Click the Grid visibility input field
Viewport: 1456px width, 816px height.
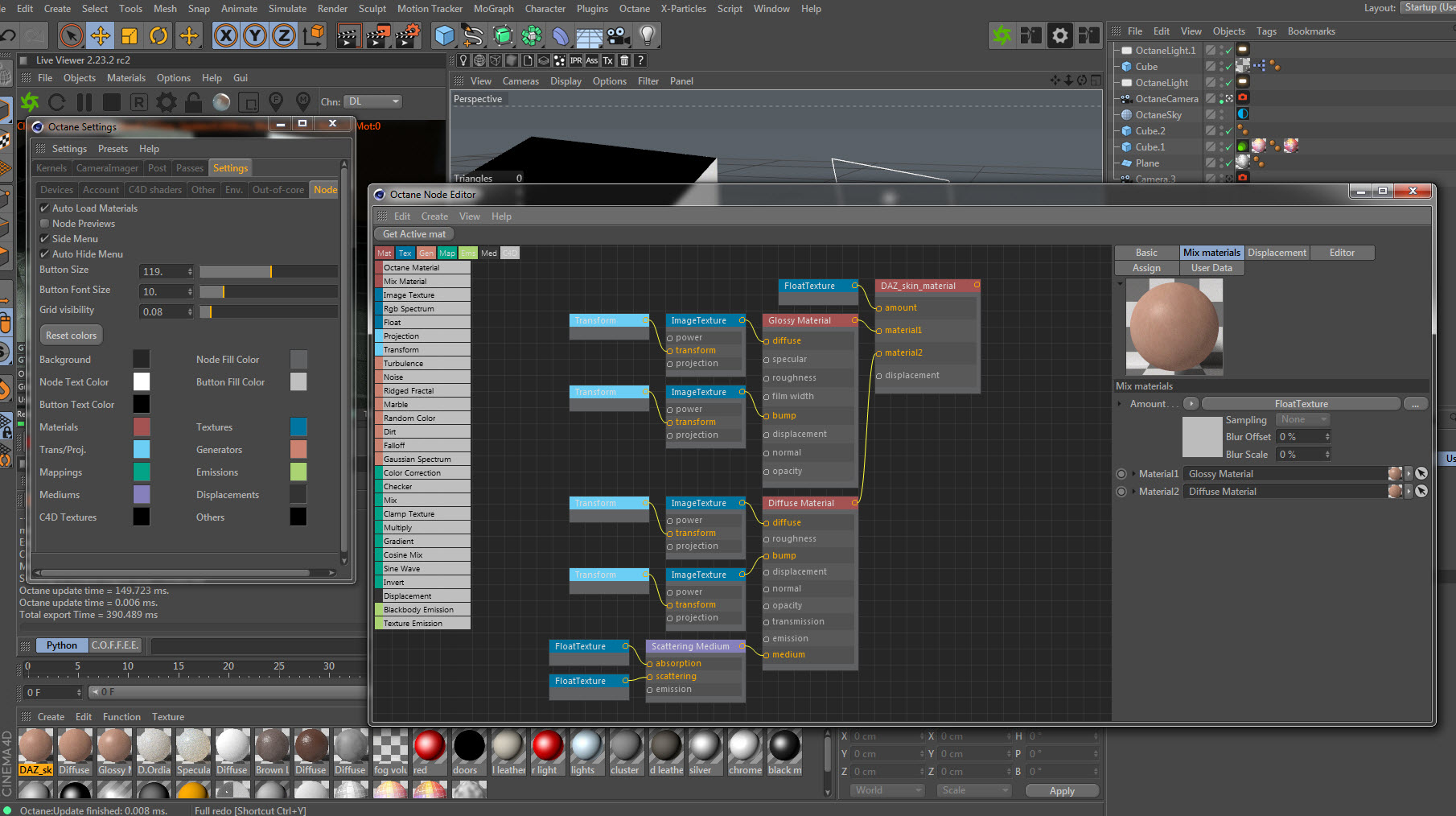[164, 311]
